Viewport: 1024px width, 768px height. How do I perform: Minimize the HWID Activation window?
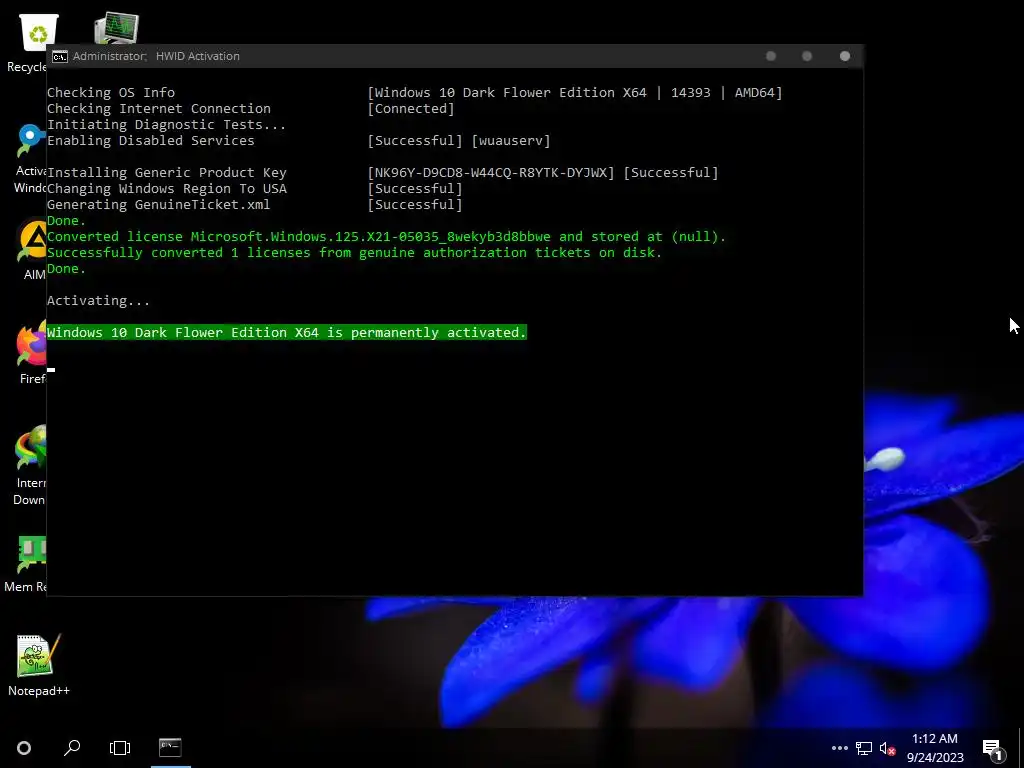(771, 56)
